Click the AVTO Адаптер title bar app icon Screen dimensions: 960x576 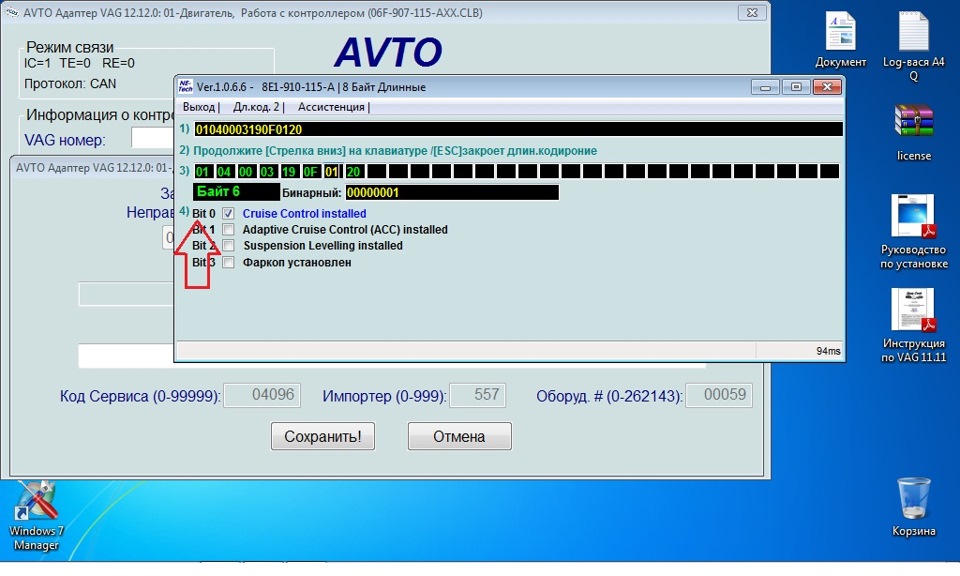pos(12,12)
